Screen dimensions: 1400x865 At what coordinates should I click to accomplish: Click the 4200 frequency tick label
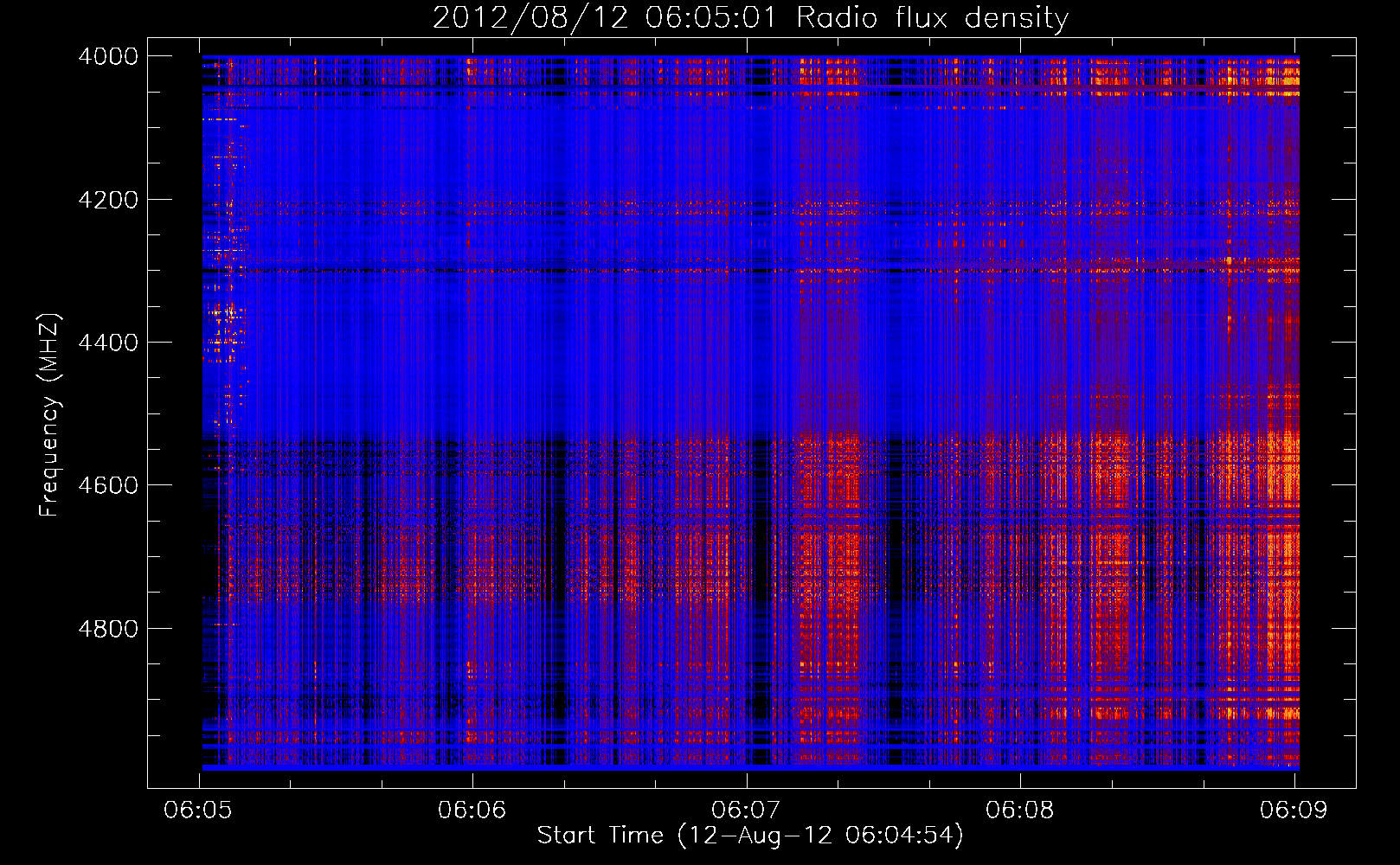coord(108,200)
